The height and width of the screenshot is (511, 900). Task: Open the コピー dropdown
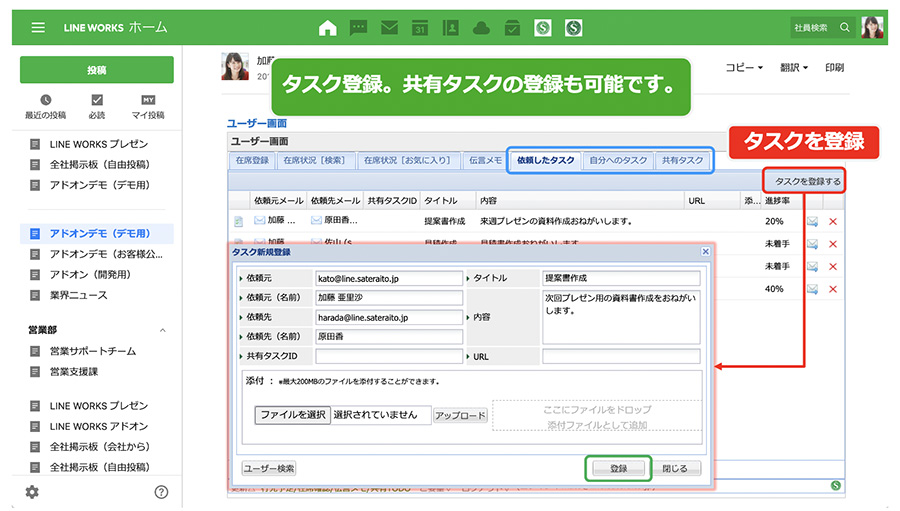(x=744, y=68)
